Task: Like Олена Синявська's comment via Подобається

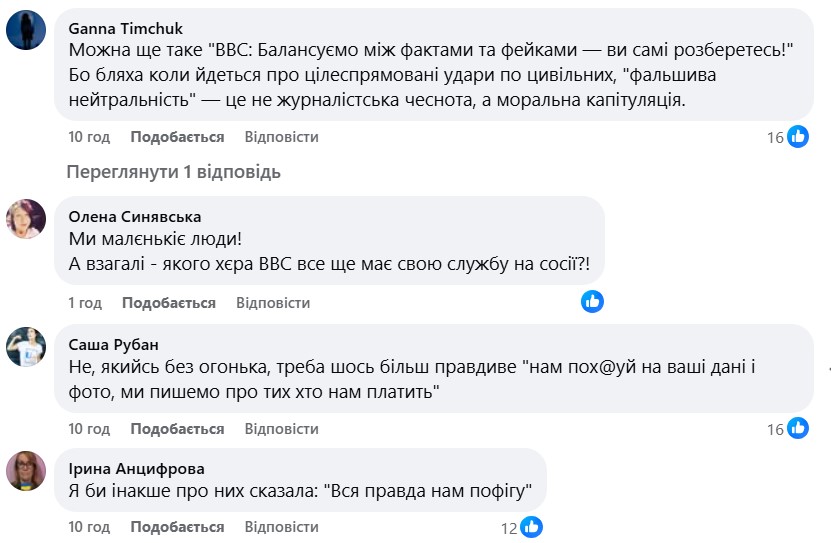Action: [169, 302]
